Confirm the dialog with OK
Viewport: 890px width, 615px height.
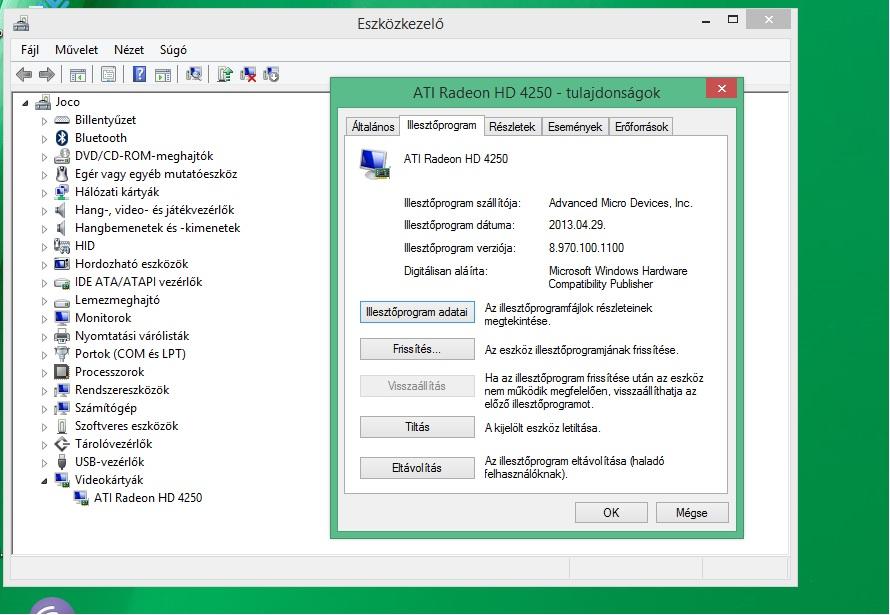coord(611,513)
